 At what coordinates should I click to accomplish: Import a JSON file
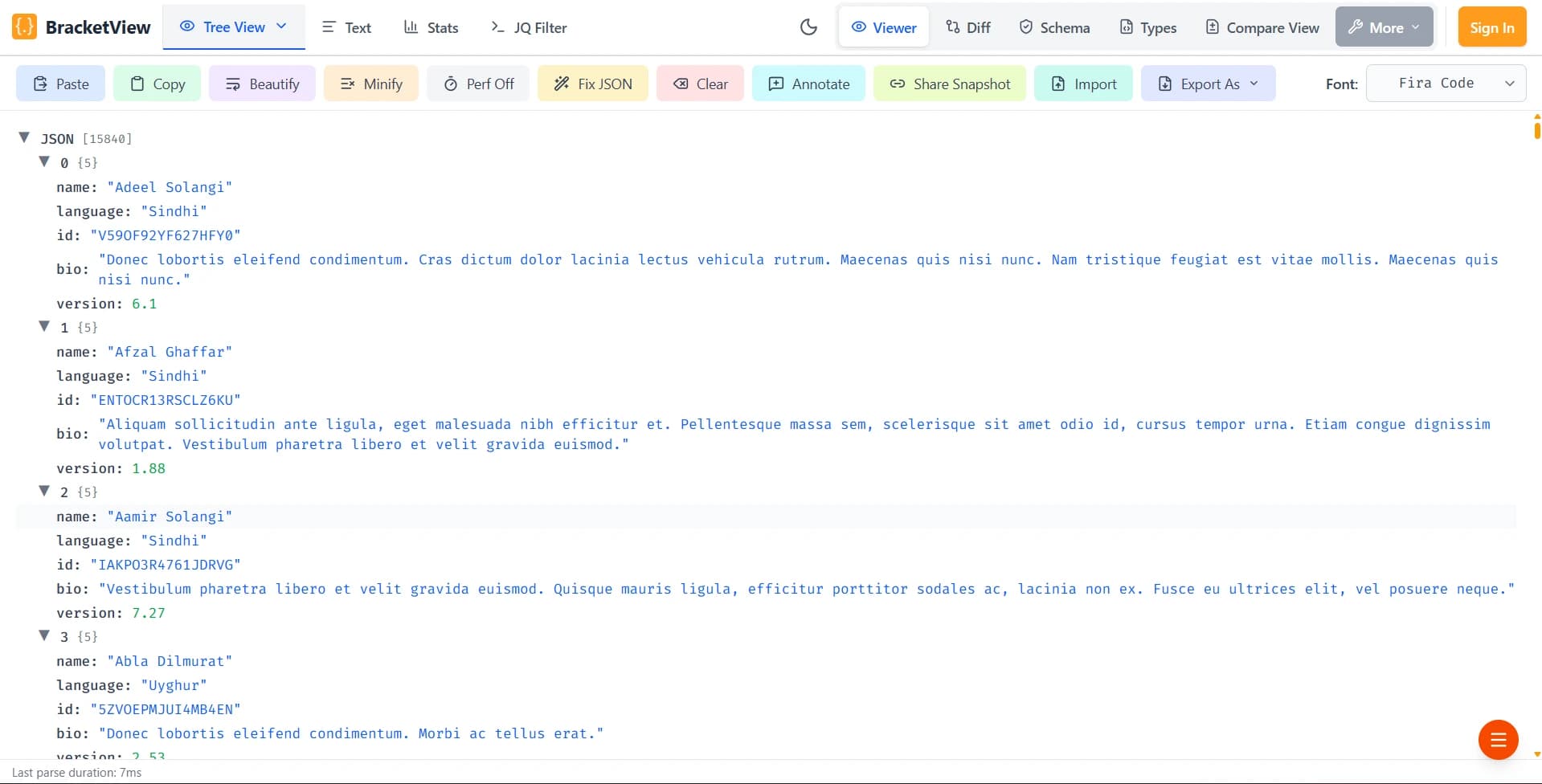tap(1084, 84)
